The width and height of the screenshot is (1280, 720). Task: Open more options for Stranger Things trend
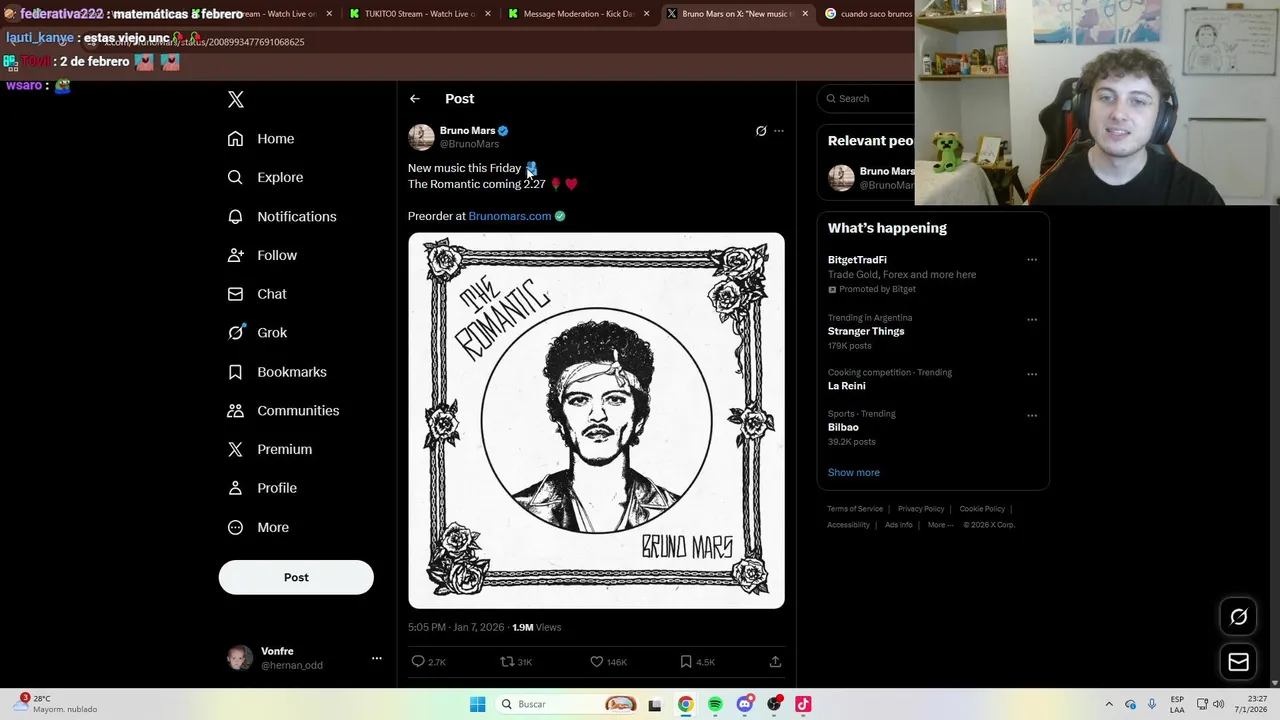tap(1032, 320)
